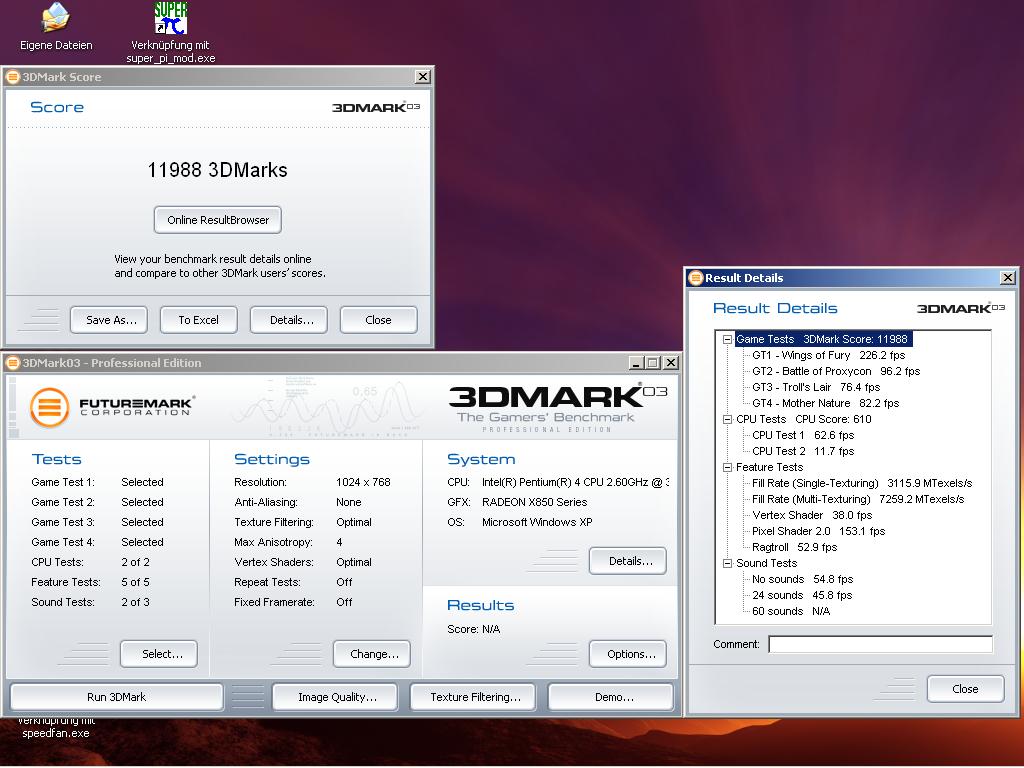Click the 3DMark Score window title icon
Screen dimensions: 1024x768
pyautogui.click(x=12, y=77)
